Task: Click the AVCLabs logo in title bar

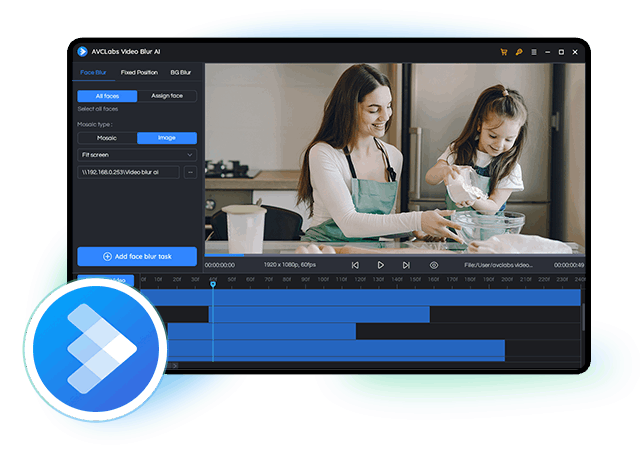Action: coord(82,51)
